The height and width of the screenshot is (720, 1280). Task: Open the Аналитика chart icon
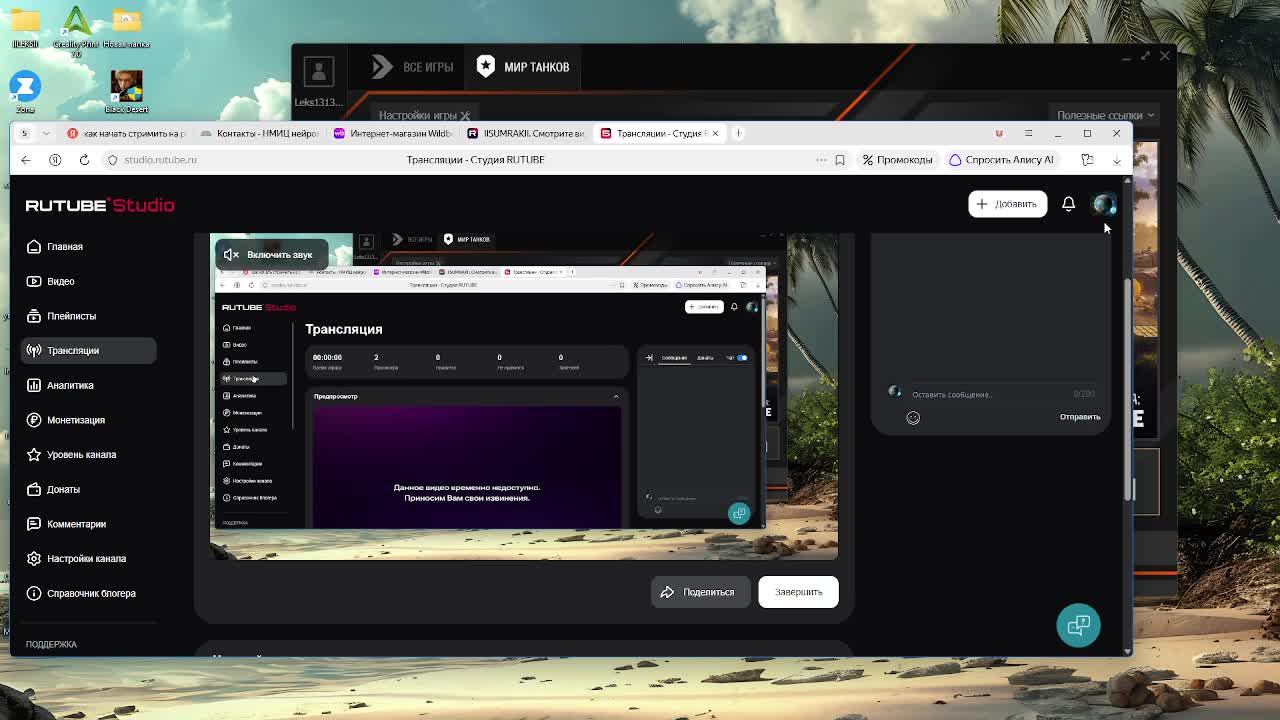tap(34, 385)
